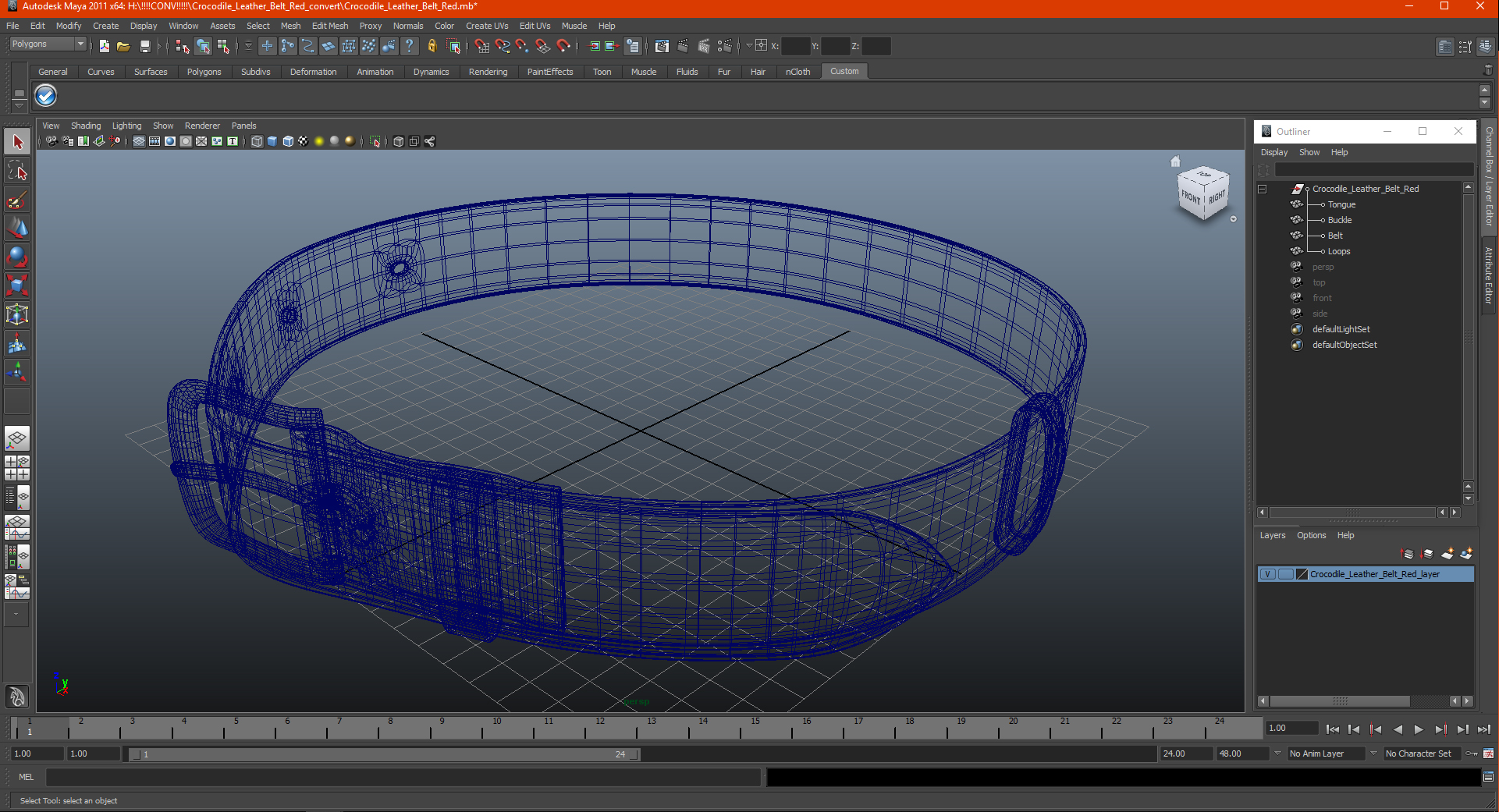Switch to the Rendering shelf tab

(x=488, y=72)
